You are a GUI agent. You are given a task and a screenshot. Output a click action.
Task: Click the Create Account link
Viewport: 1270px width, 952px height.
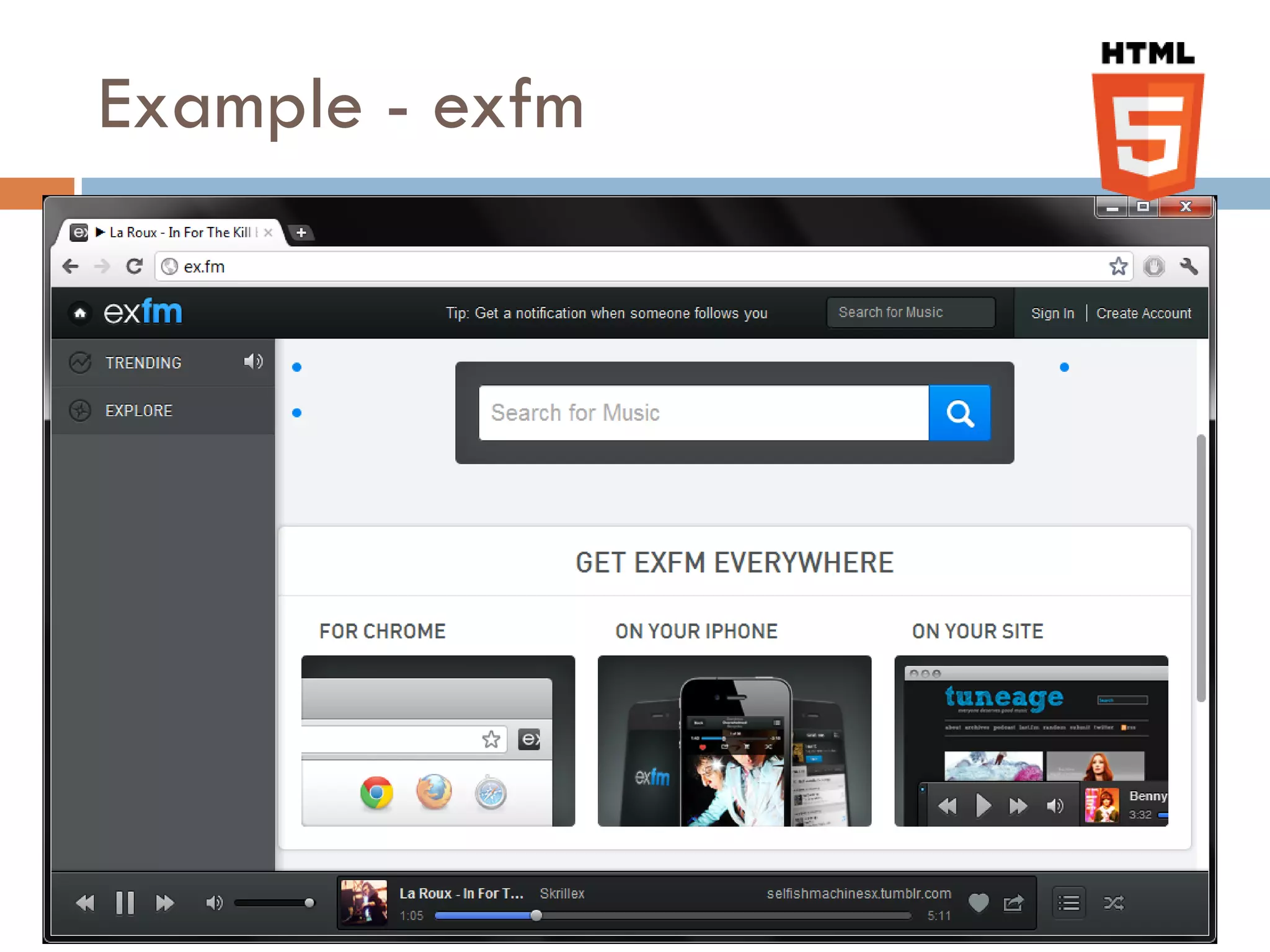click(x=1143, y=313)
